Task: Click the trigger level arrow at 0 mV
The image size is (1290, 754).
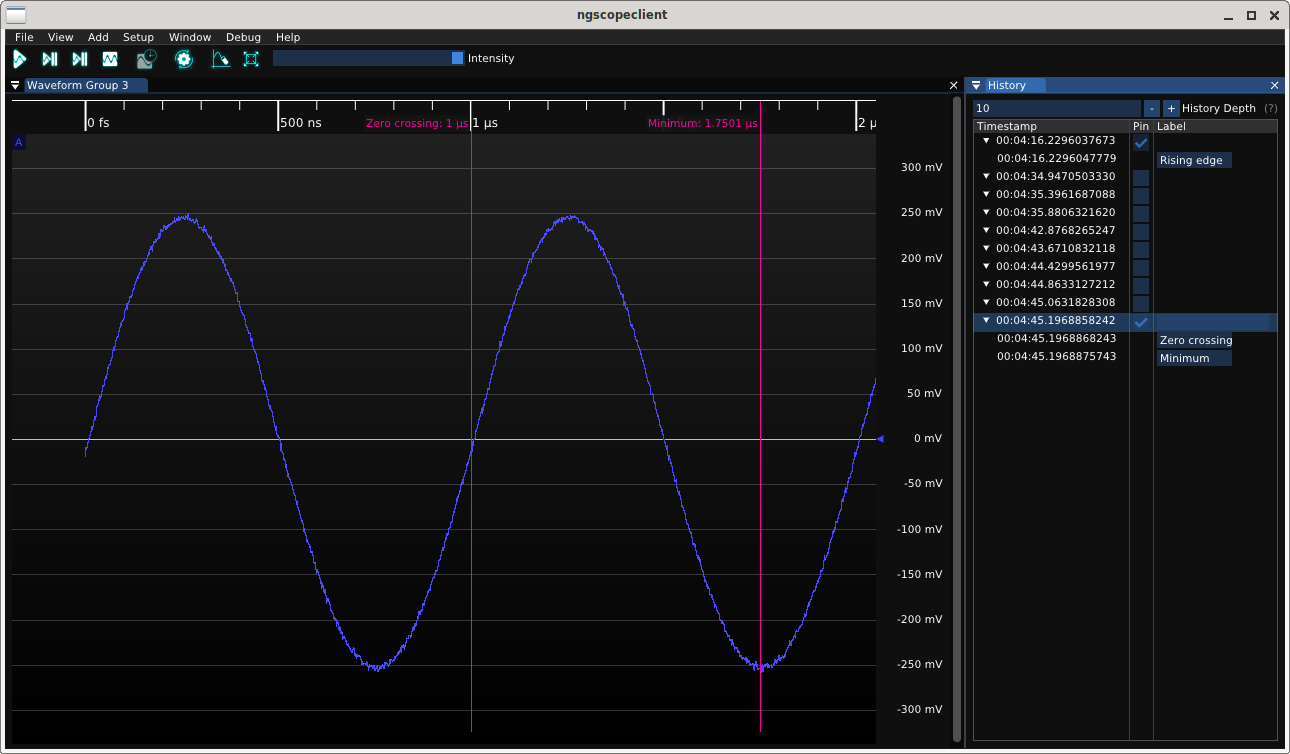Action: 880,439
